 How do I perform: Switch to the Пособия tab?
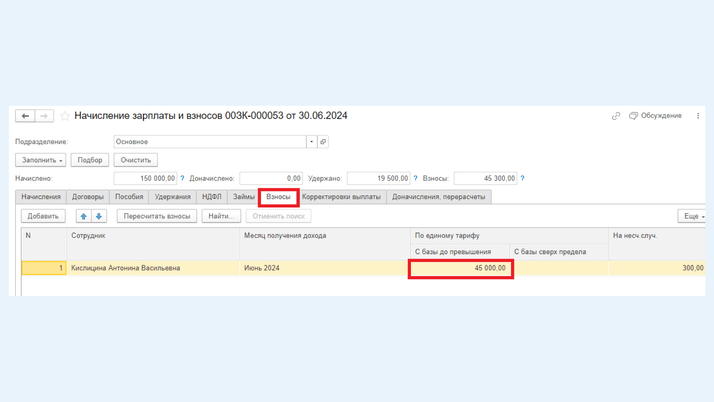pyautogui.click(x=129, y=197)
